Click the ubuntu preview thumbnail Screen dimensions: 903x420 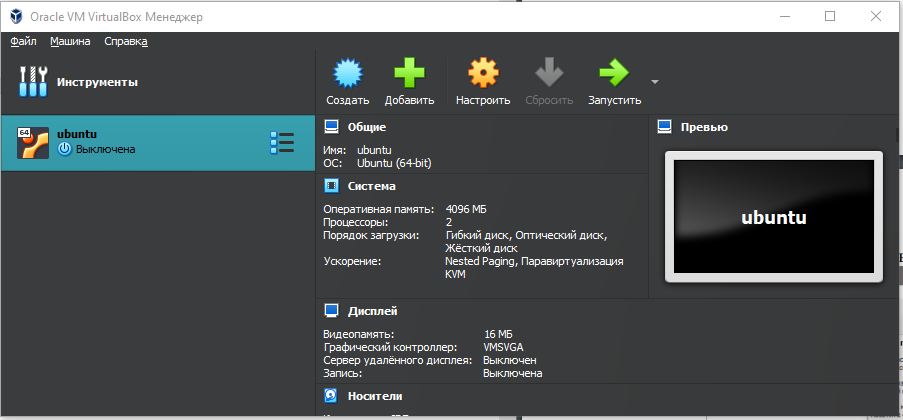tap(773, 217)
